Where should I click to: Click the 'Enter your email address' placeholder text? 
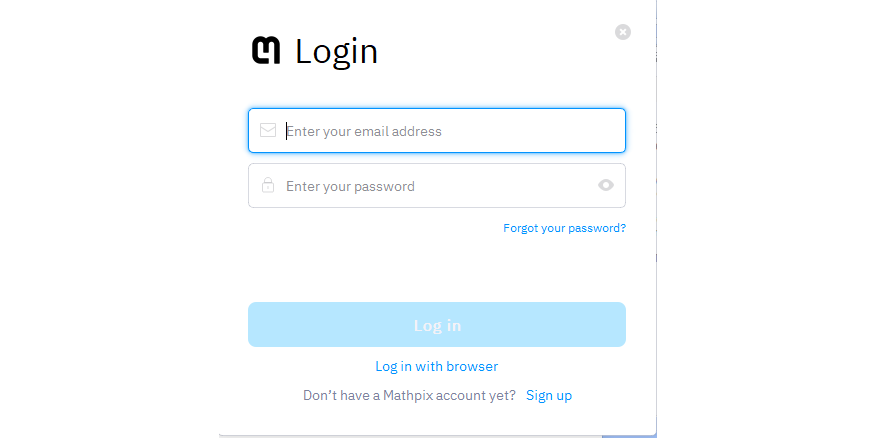click(364, 131)
